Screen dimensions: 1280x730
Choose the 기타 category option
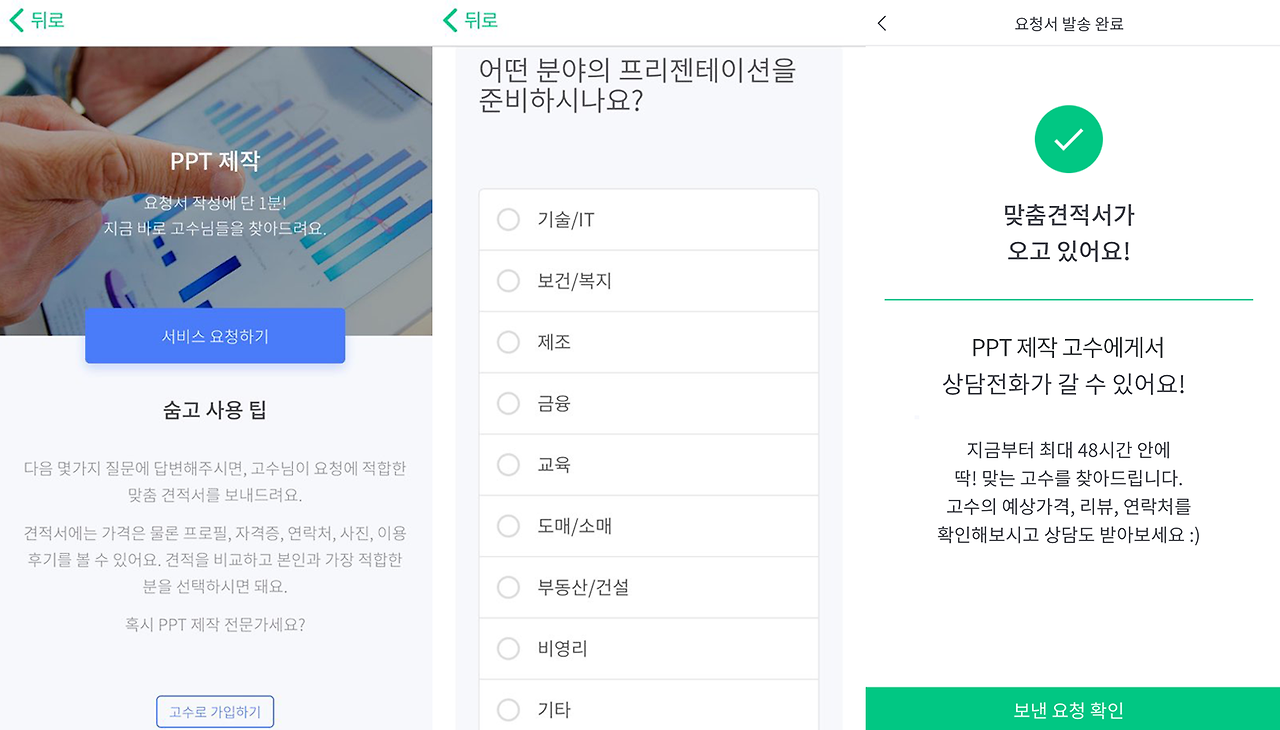[x=508, y=709]
